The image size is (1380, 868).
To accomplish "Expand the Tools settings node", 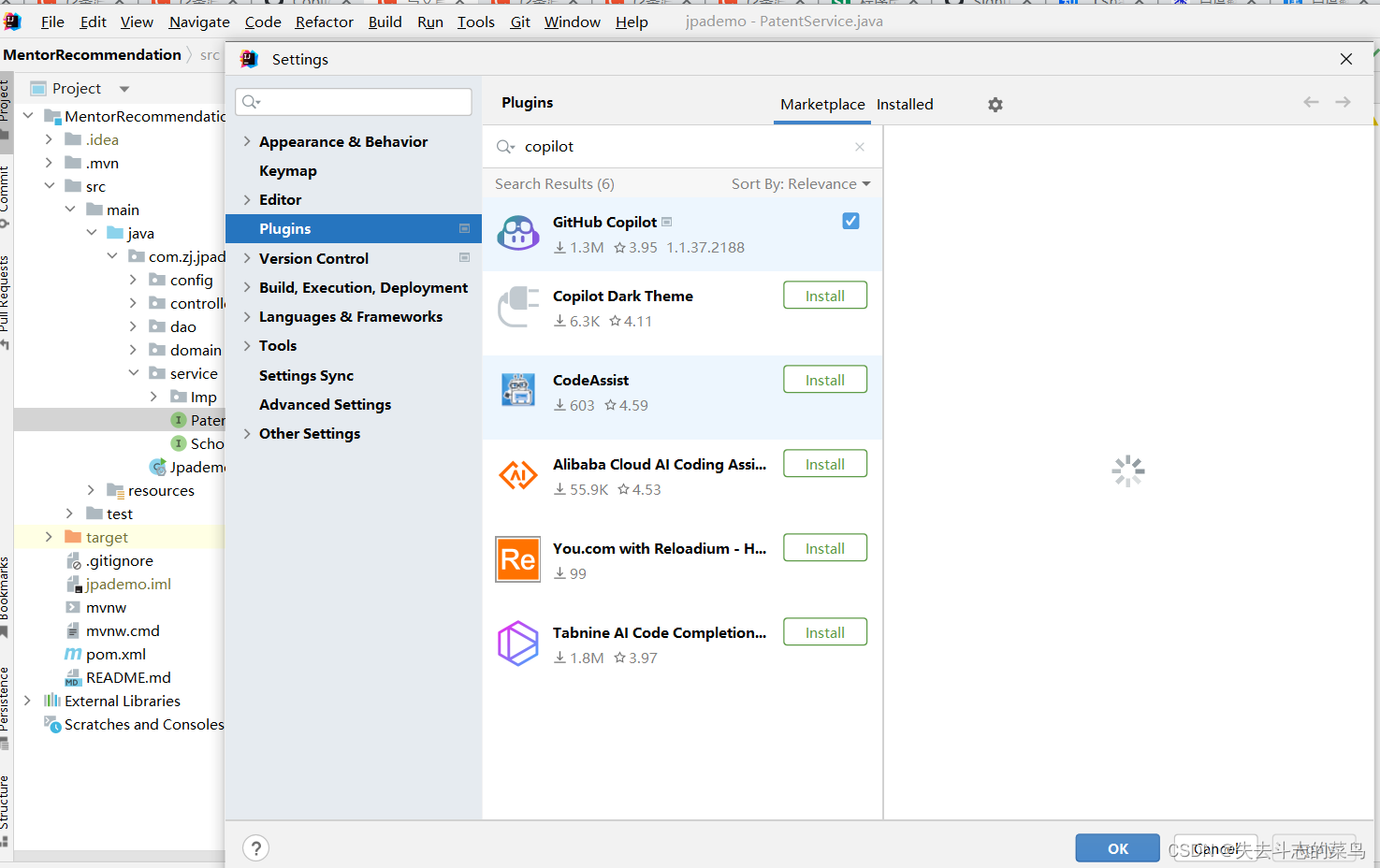I will (x=247, y=345).
